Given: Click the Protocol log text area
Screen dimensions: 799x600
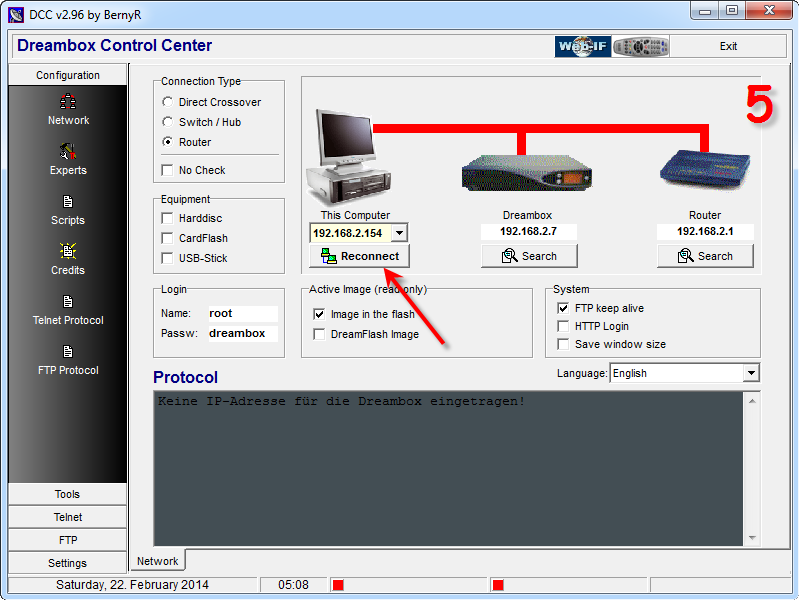Looking at the screenshot, I should 448,468.
